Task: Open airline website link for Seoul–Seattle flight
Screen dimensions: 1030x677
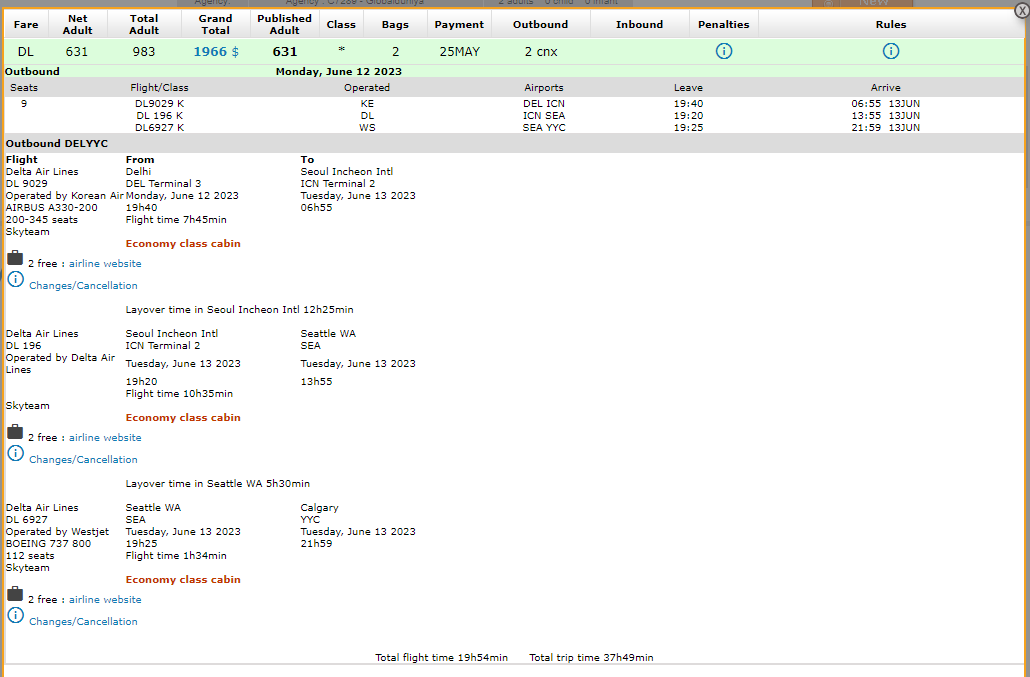Action: (x=105, y=438)
